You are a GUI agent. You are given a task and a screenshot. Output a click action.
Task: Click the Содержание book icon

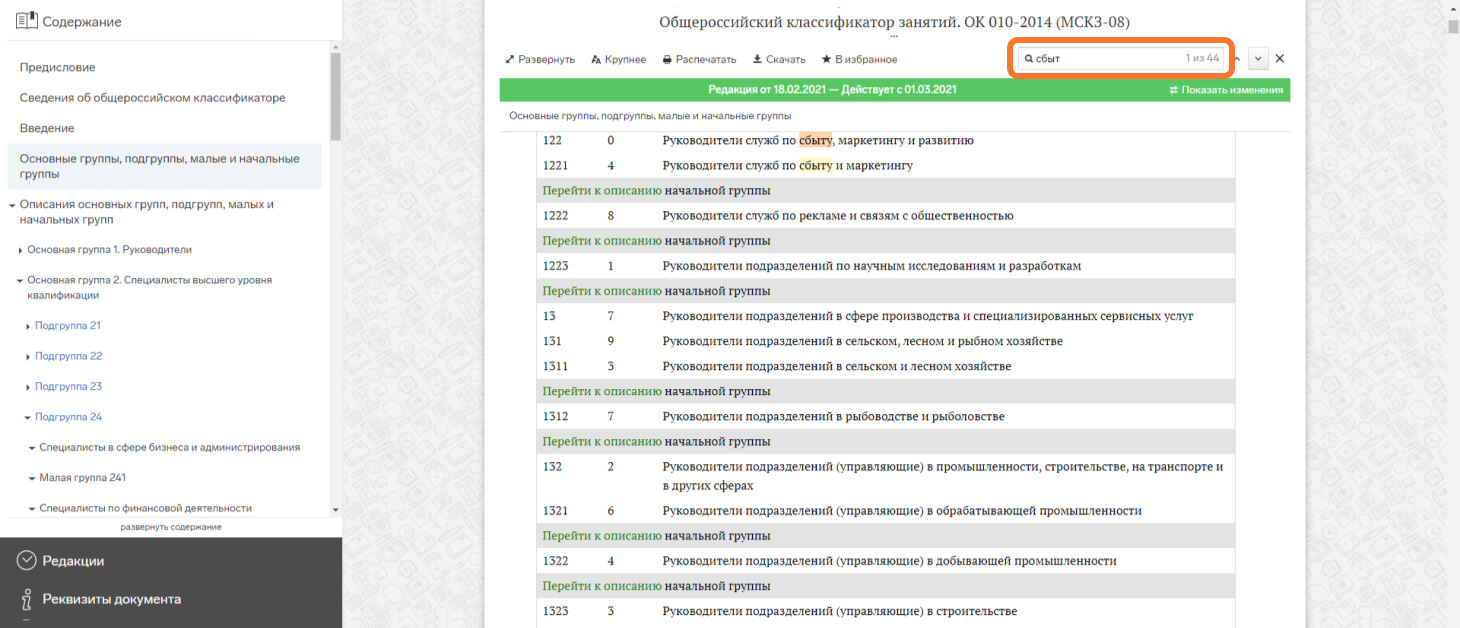[x=26, y=20]
